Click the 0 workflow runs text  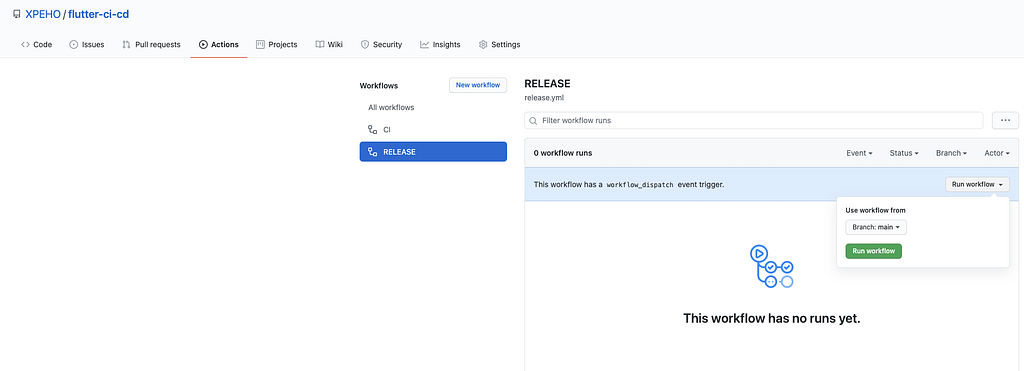(x=562, y=153)
